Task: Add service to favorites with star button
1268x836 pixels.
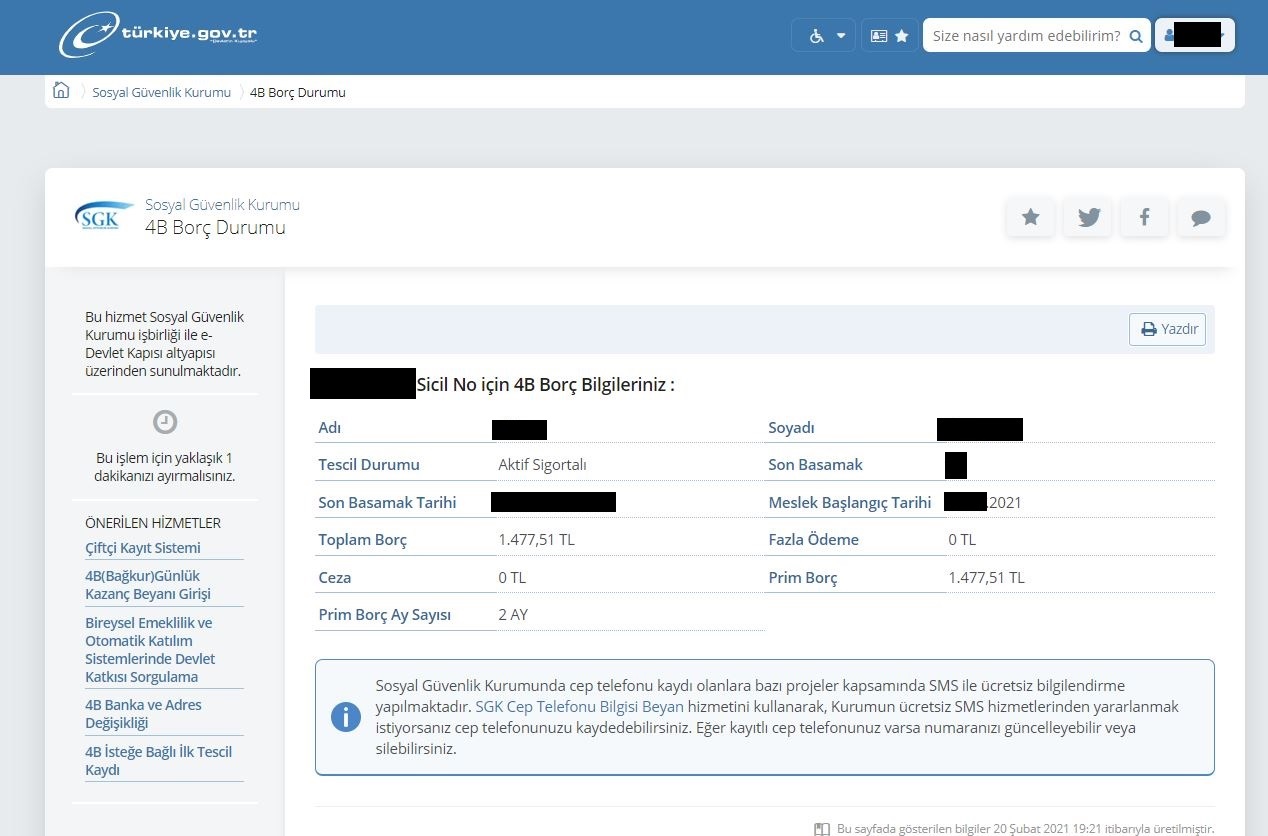Action: point(1030,217)
